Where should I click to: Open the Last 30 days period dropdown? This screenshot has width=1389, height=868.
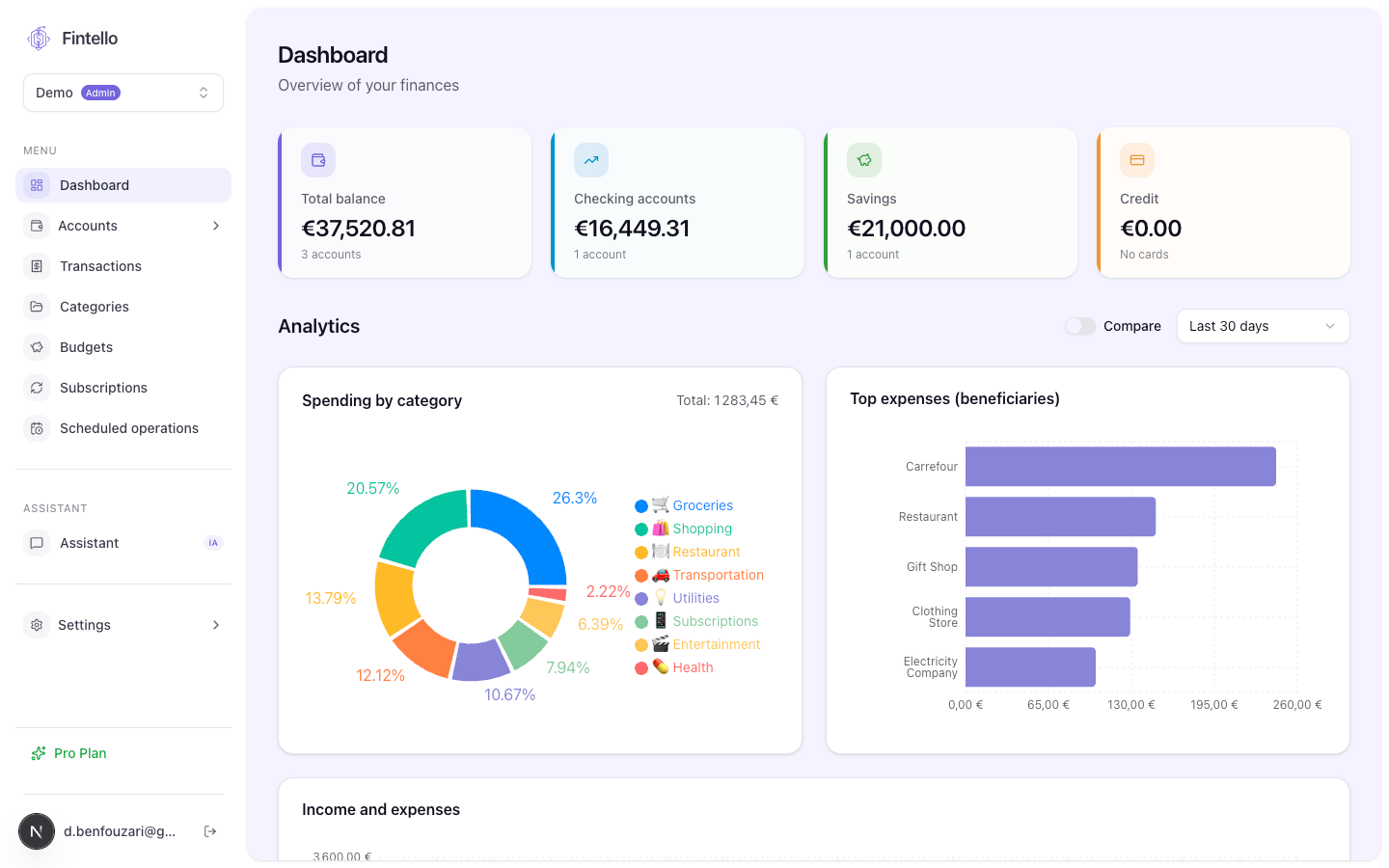[1263, 326]
